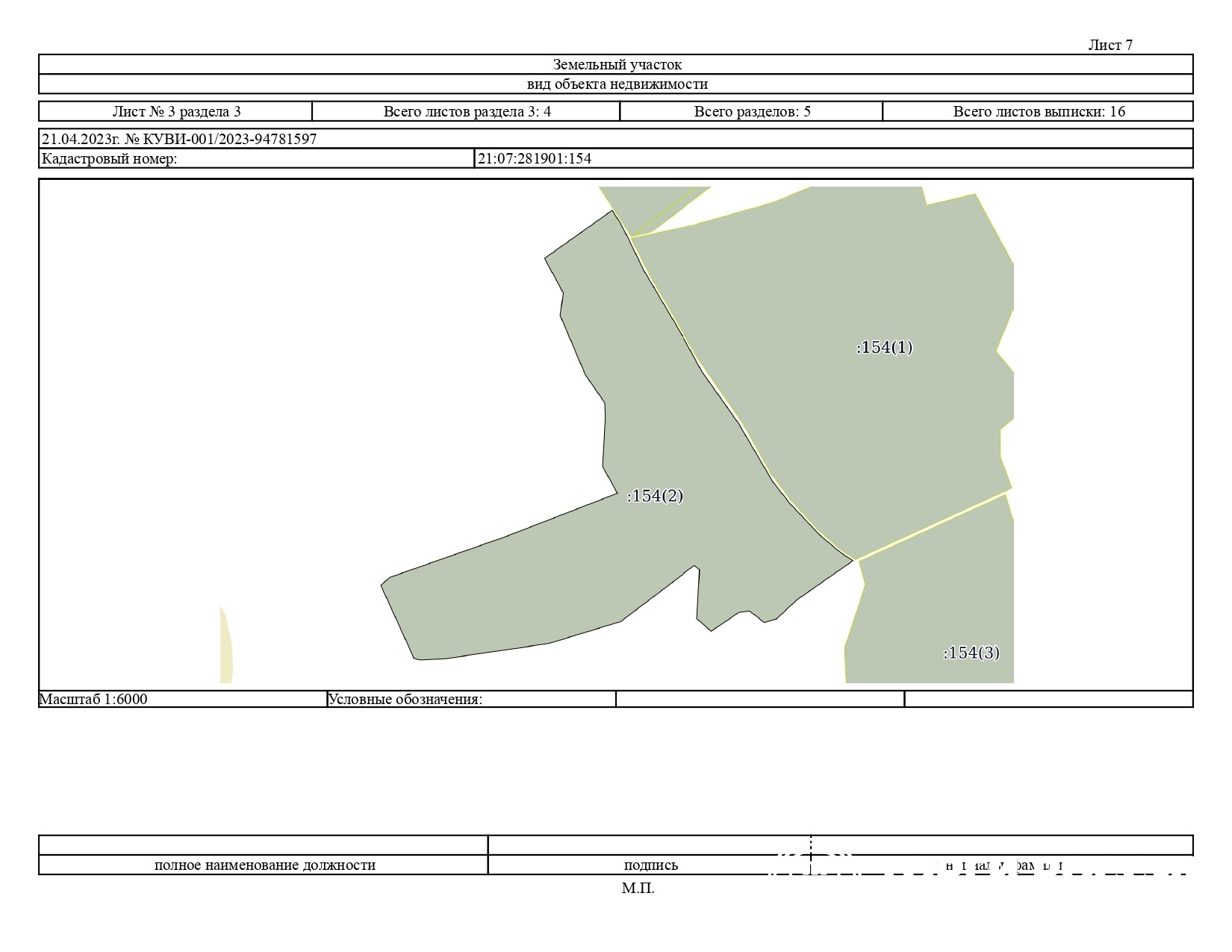The image size is (1232, 952).
Task: Click the 'М.П.' stamp mark
Action: click(x=638, y=888)
